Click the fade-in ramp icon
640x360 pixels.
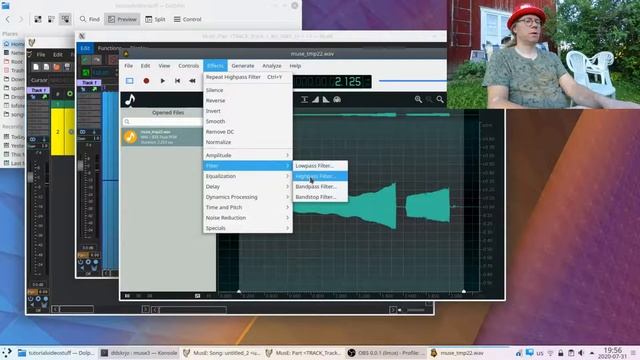pyautogui.click(x=316, y=100)
